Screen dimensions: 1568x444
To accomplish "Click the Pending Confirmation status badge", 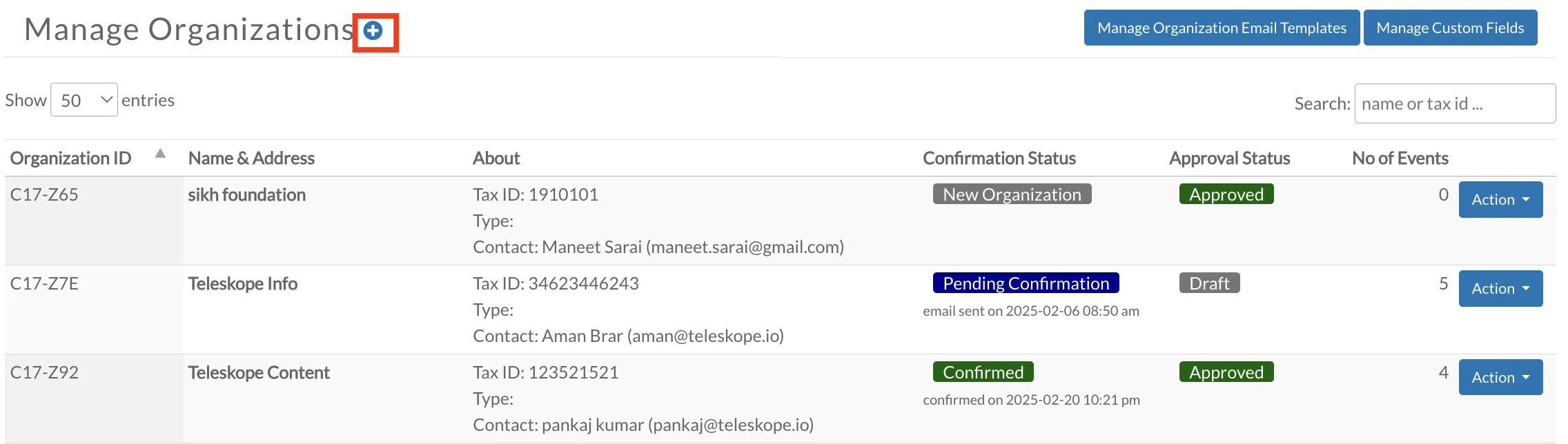I will point(1026,283).
